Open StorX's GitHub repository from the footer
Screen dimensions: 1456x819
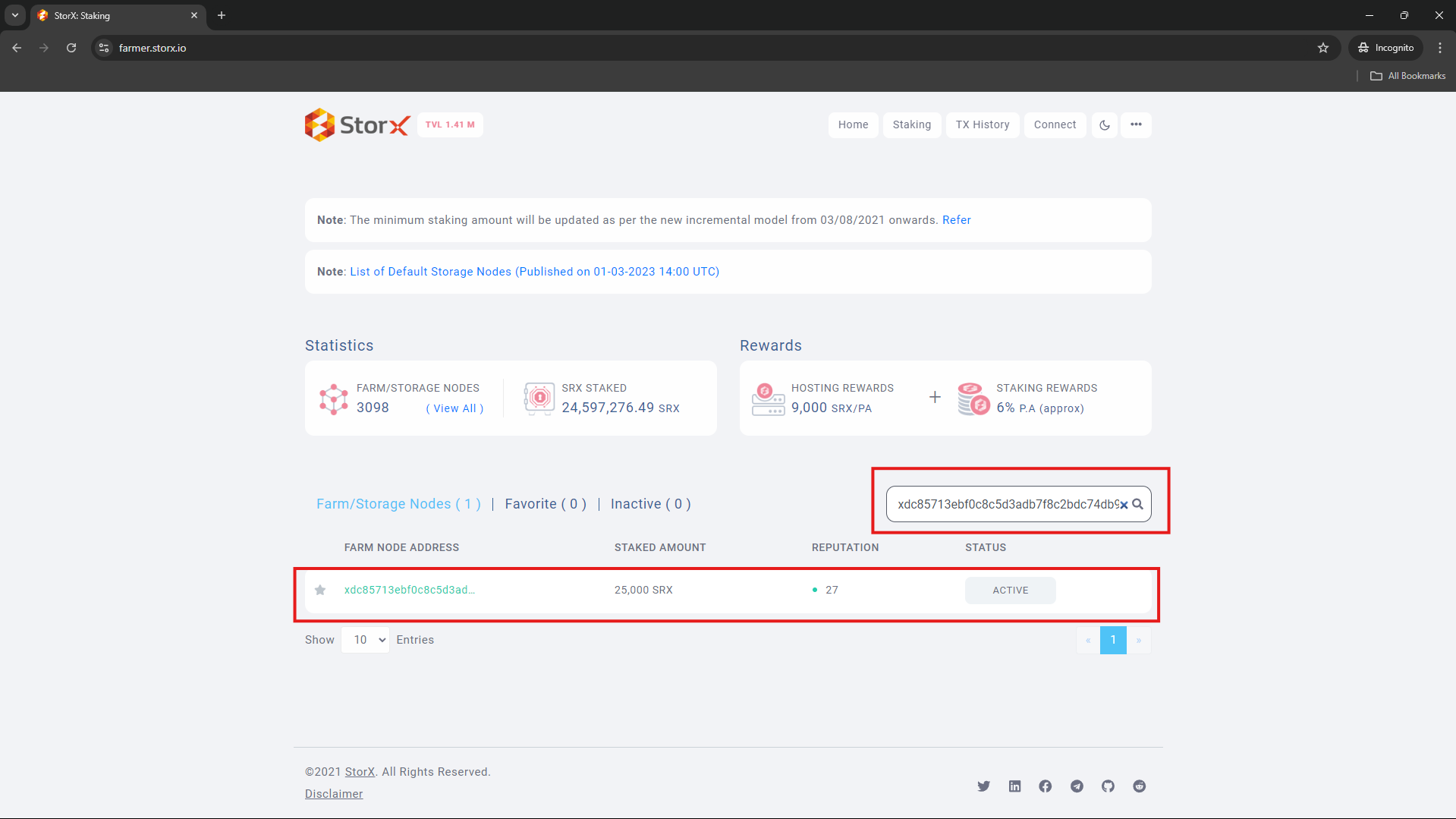(x=1108, y=786)
